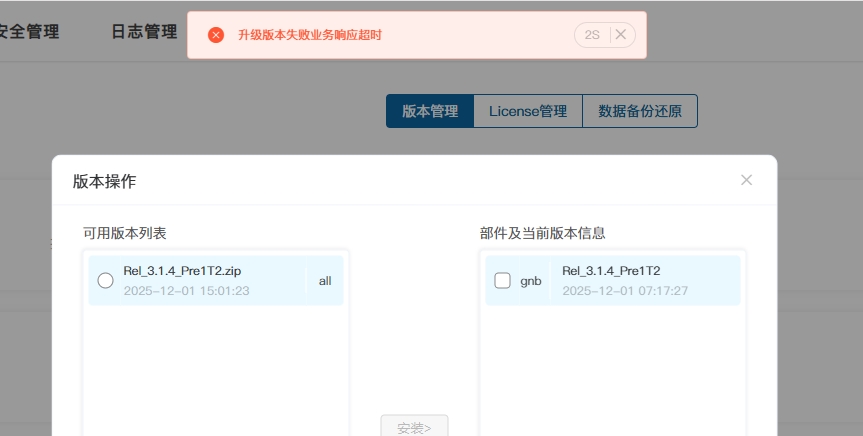Open the License管理 tab
Screen dimensions: 863x436
coord(528,111)
